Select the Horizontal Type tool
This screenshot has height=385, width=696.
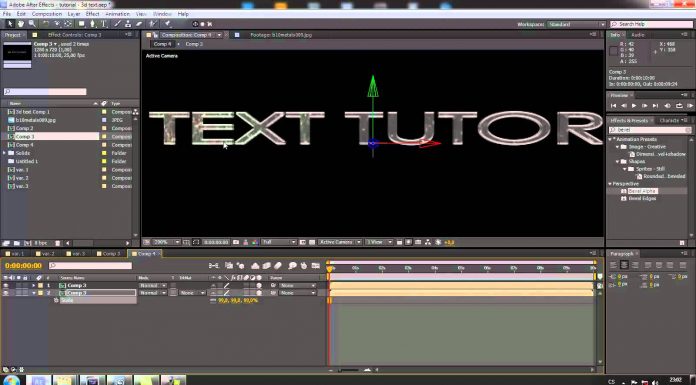pos(104,24)
